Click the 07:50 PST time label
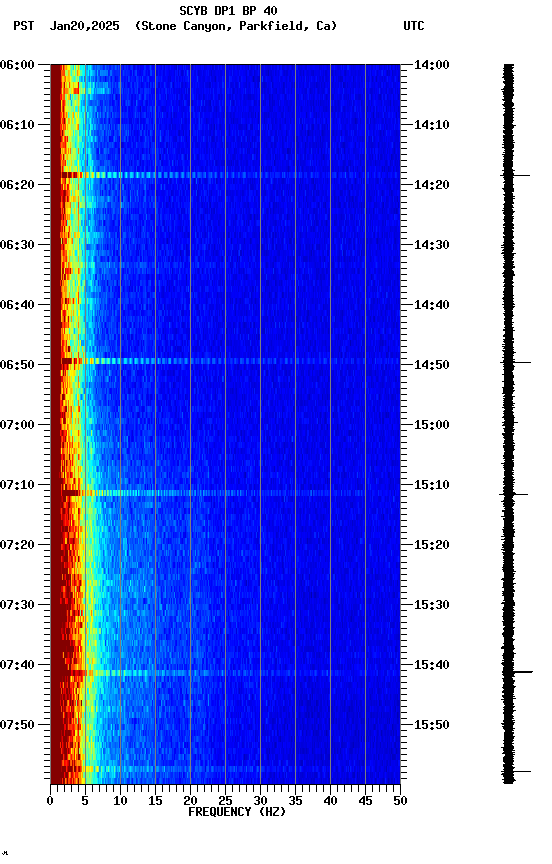Viewport: 552px width, 864px height. (17, 725)
